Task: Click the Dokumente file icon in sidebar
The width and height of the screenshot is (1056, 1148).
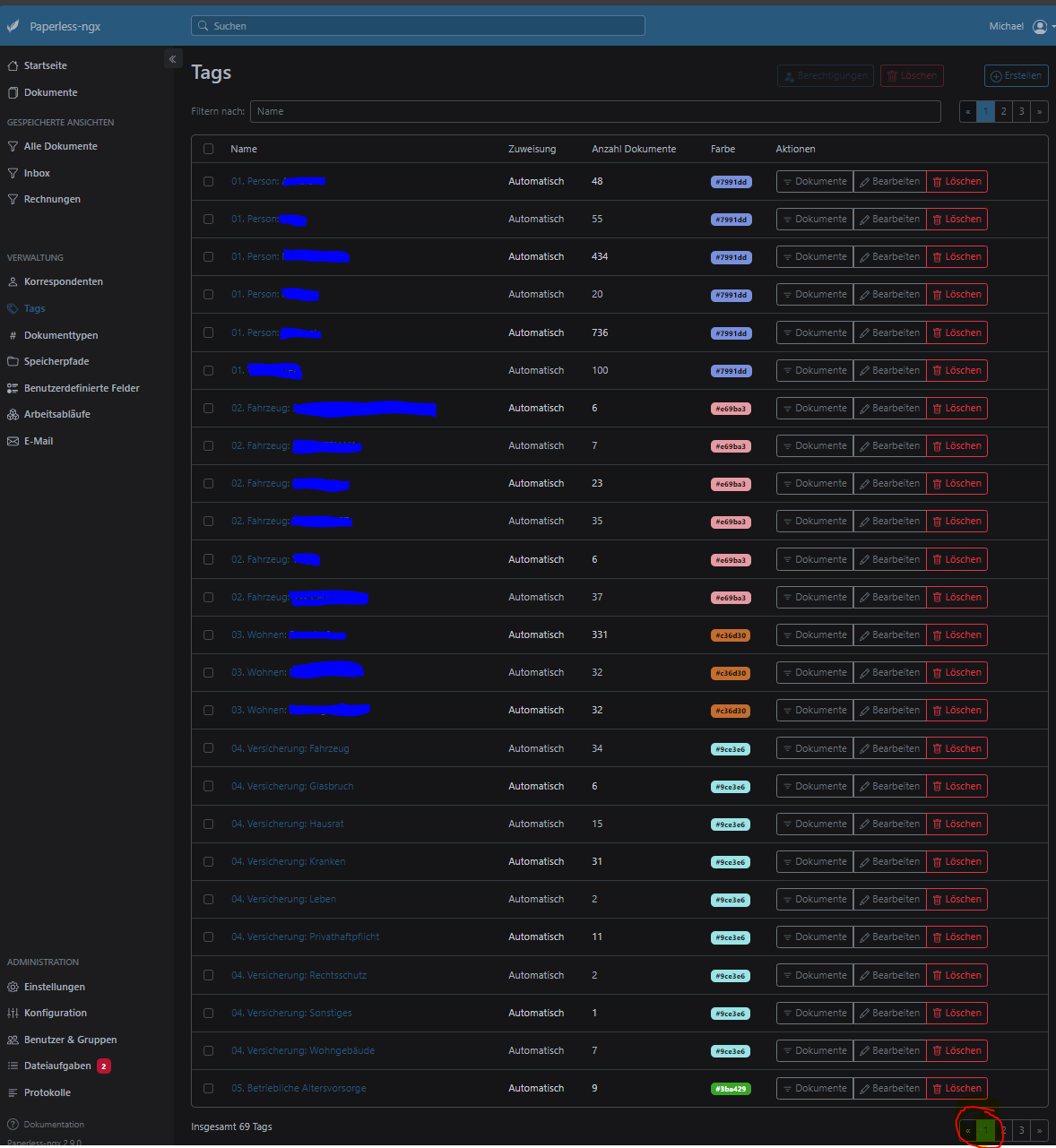Action: [13, 92]
